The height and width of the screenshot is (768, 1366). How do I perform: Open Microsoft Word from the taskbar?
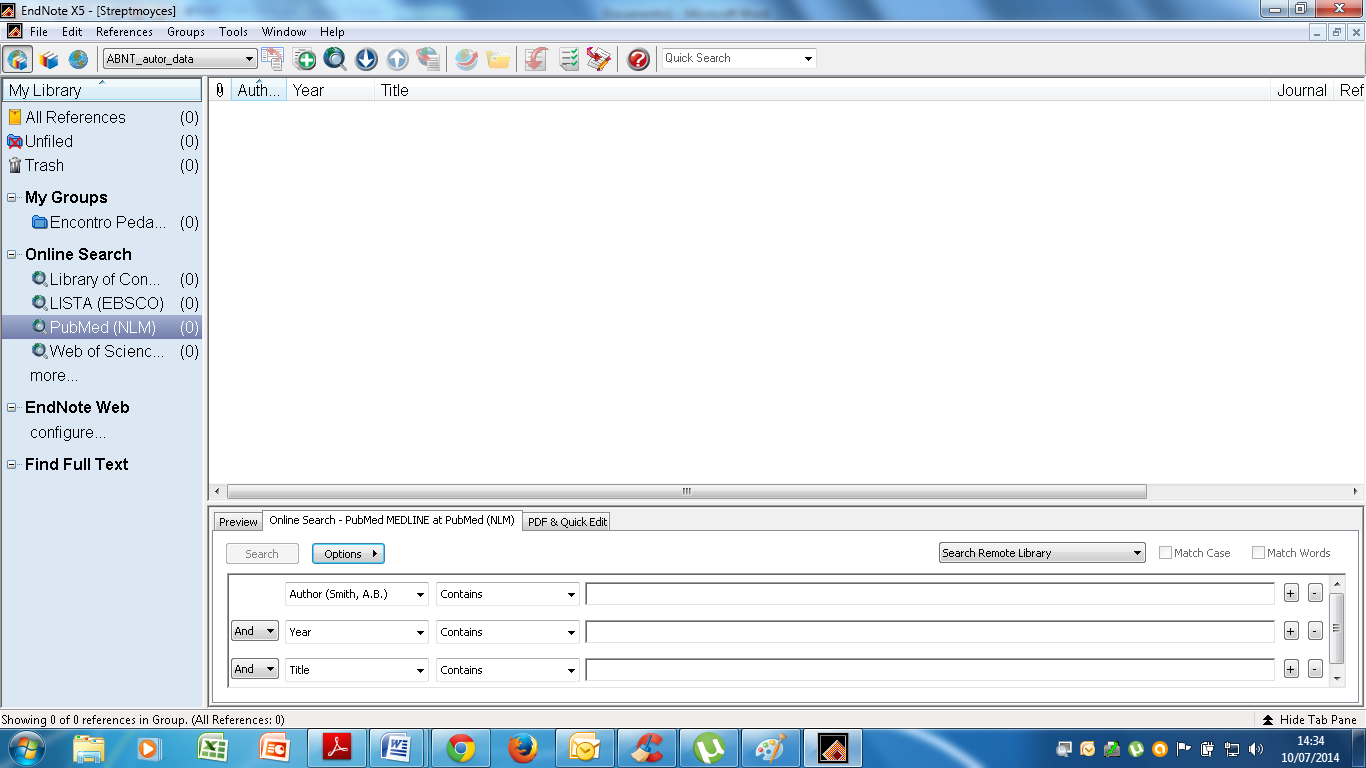(x=397, y=748)
